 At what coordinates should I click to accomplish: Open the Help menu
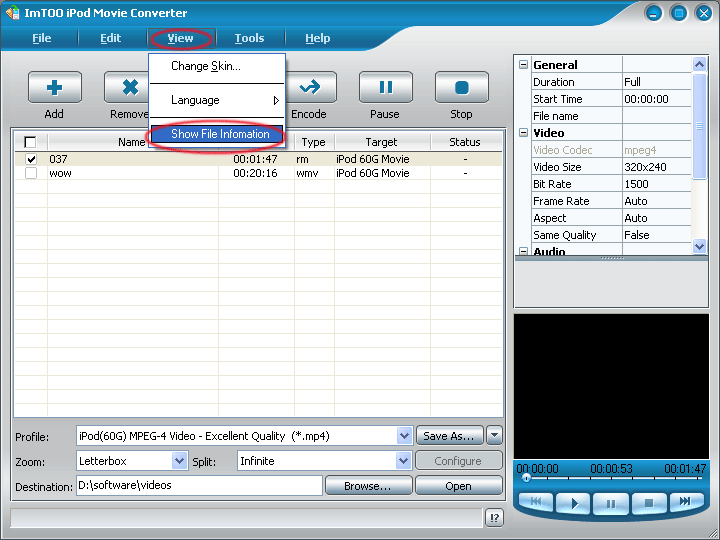tap(318, 38)
